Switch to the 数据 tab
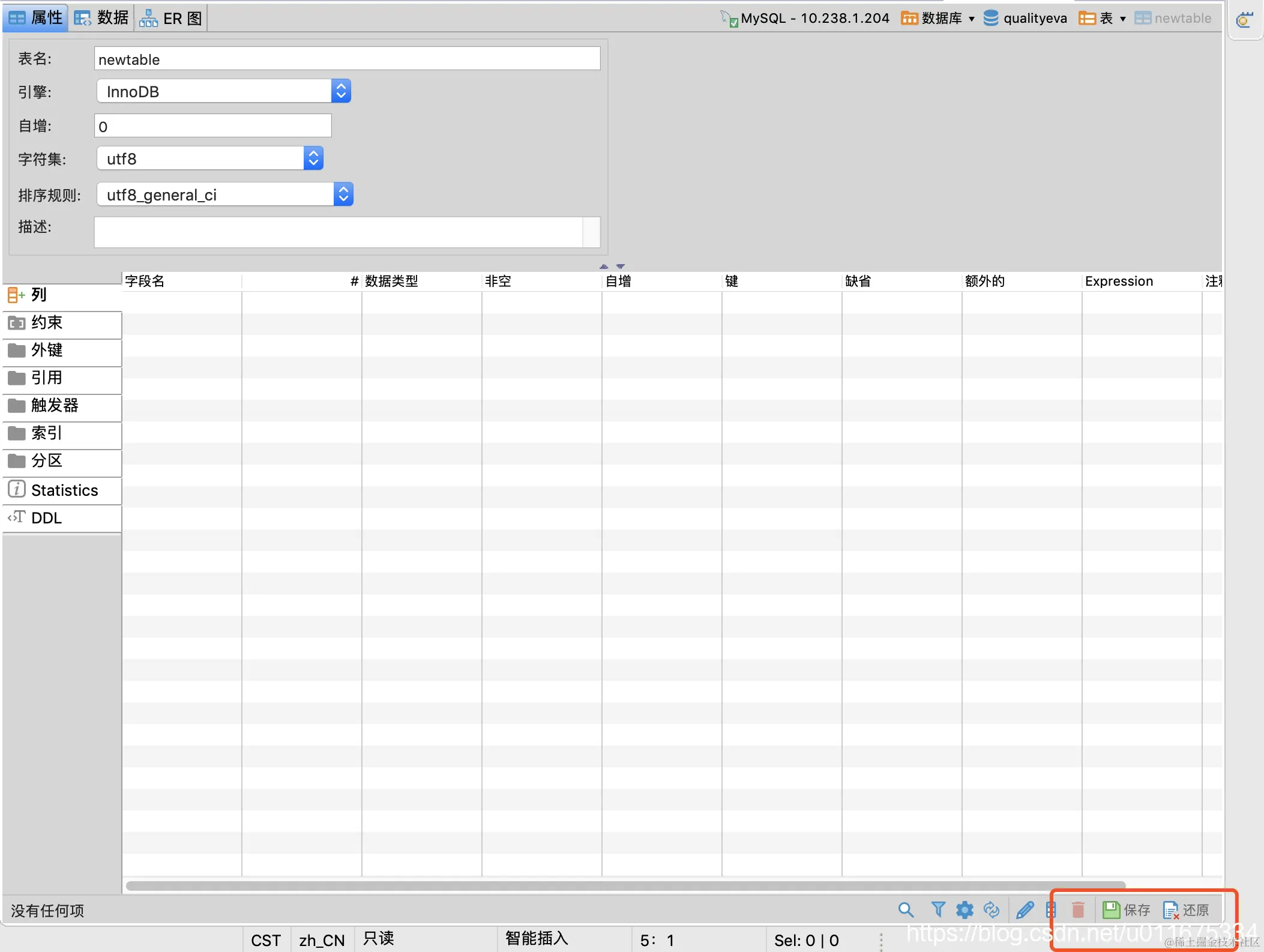This screenshot has width=1264, height=952. pos(101,18)
